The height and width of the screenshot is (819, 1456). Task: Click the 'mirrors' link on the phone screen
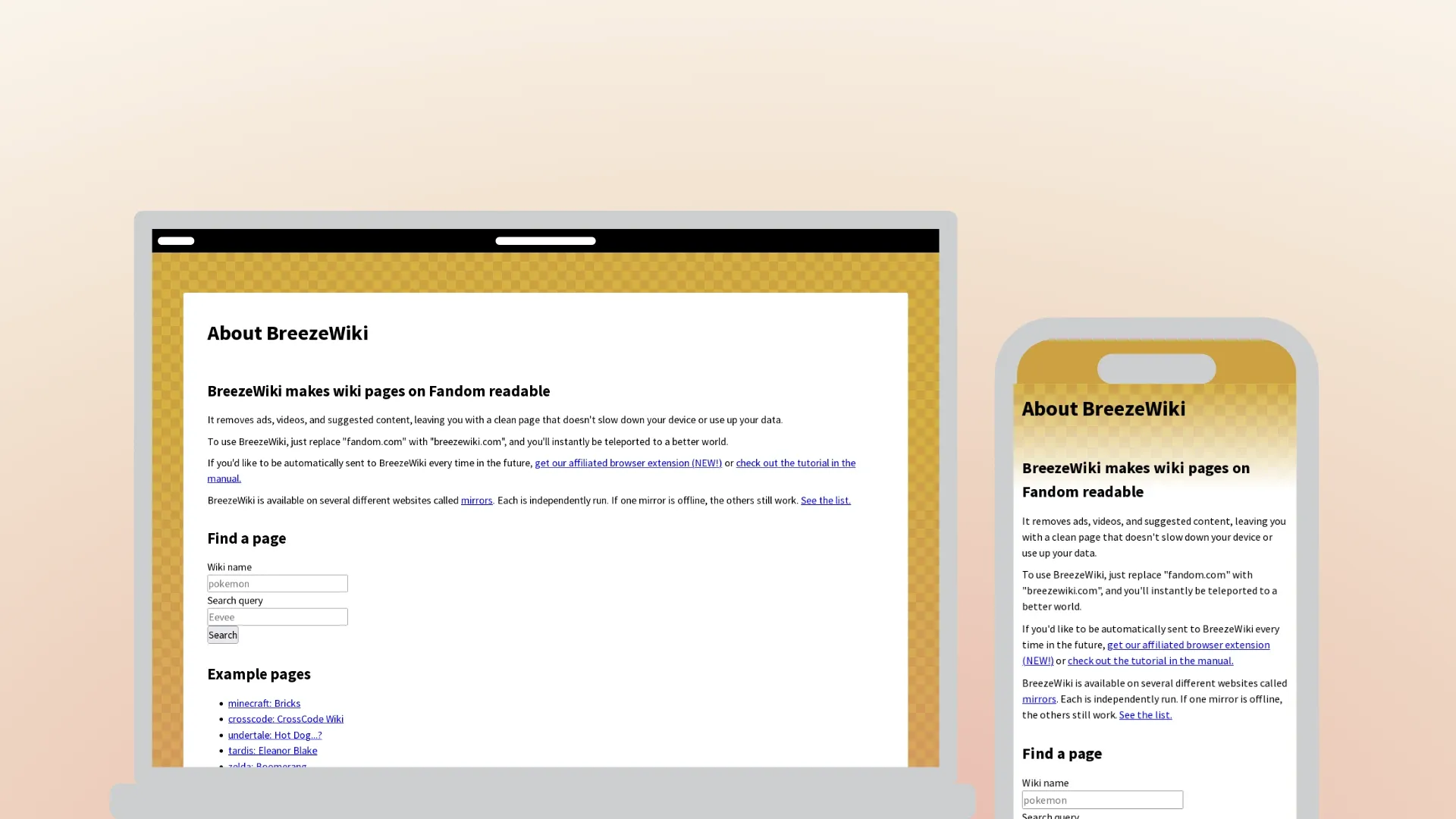coord(1038,698)
